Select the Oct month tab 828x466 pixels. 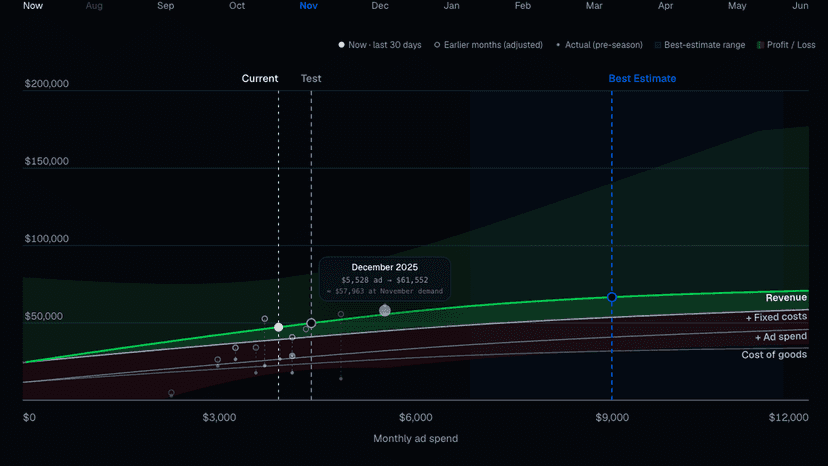point(237,6)
